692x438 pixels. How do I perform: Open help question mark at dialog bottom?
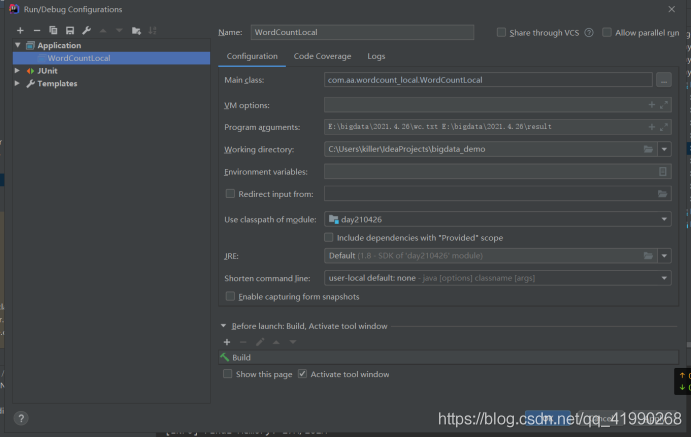click(21, 418)
